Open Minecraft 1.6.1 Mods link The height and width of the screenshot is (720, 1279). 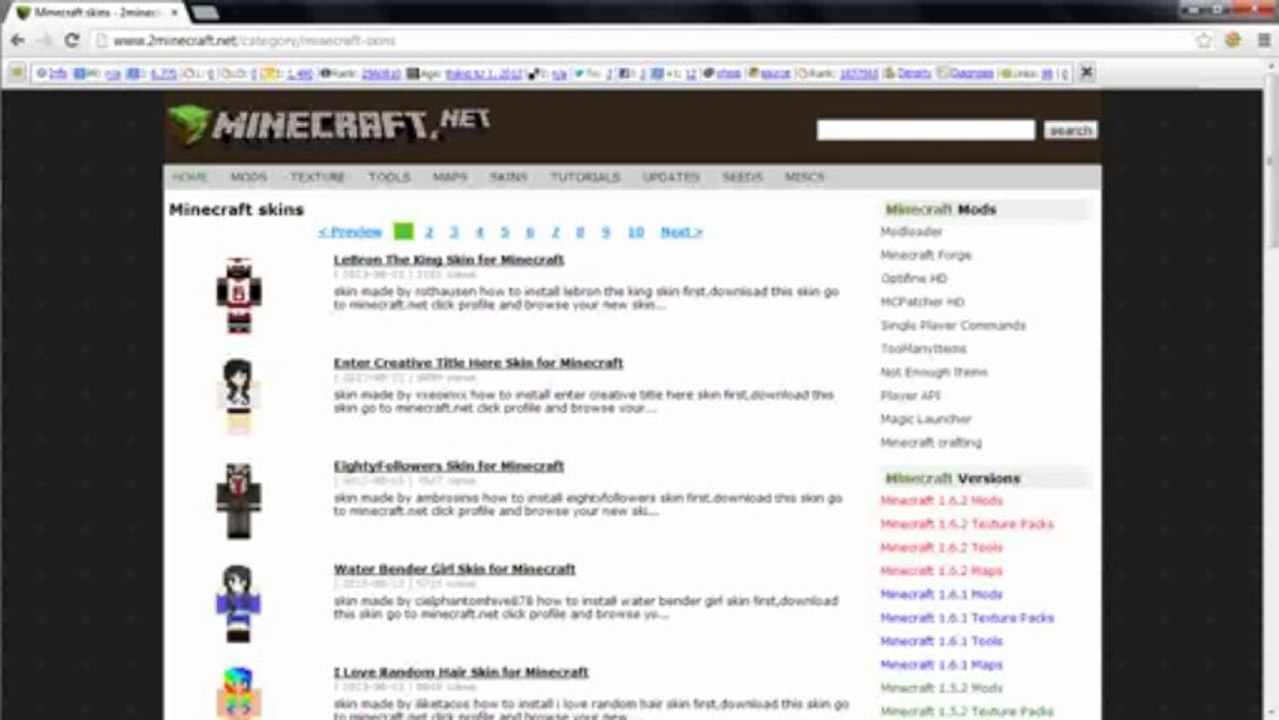pos(941,595)
